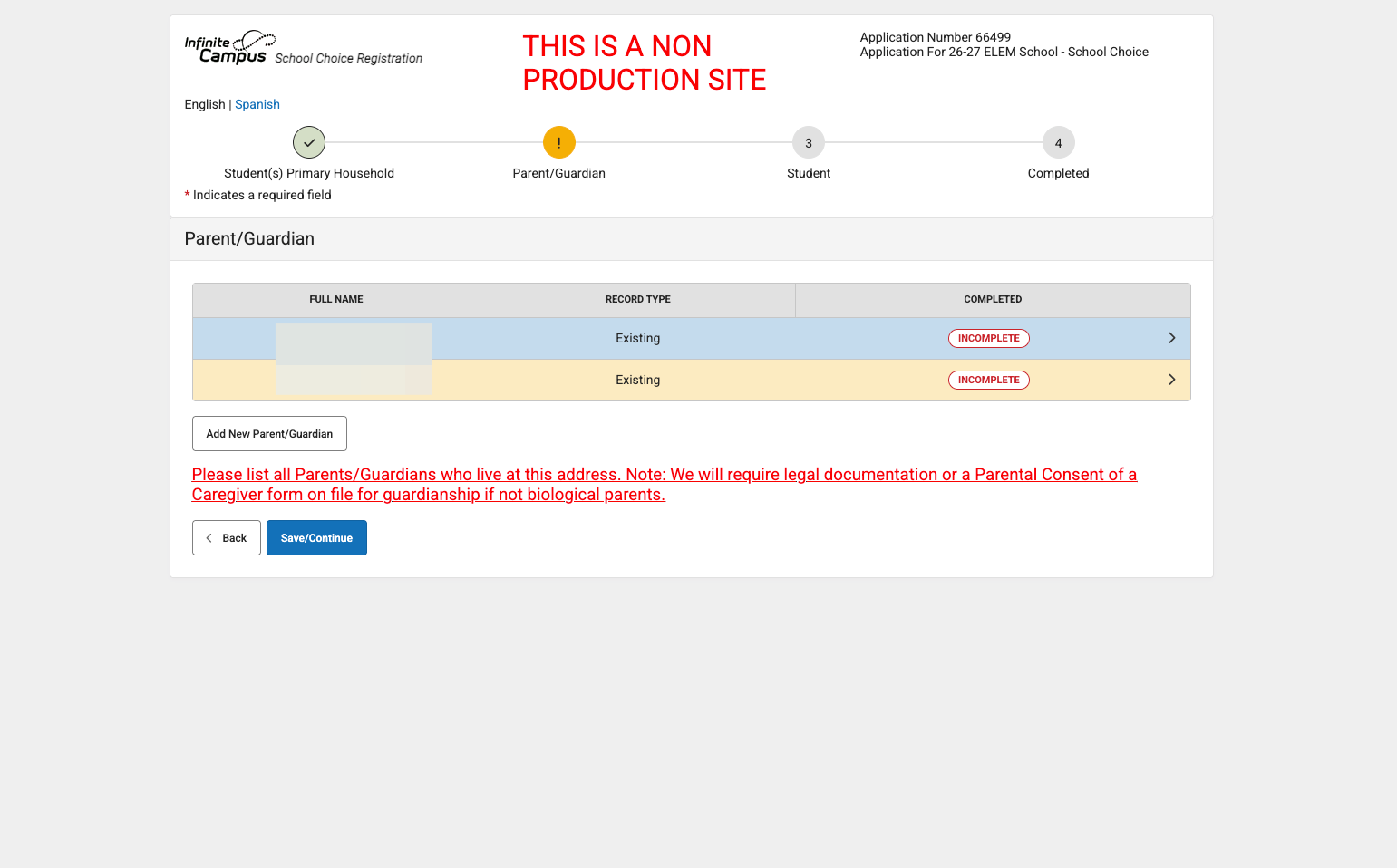
Task: Click the RECORD TYPE column header
Action: (638, 299)
